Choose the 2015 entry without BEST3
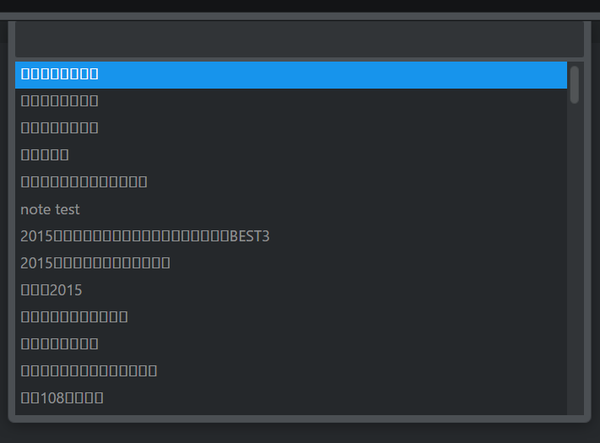The image size is (600, 443). [x=291, y=263]
